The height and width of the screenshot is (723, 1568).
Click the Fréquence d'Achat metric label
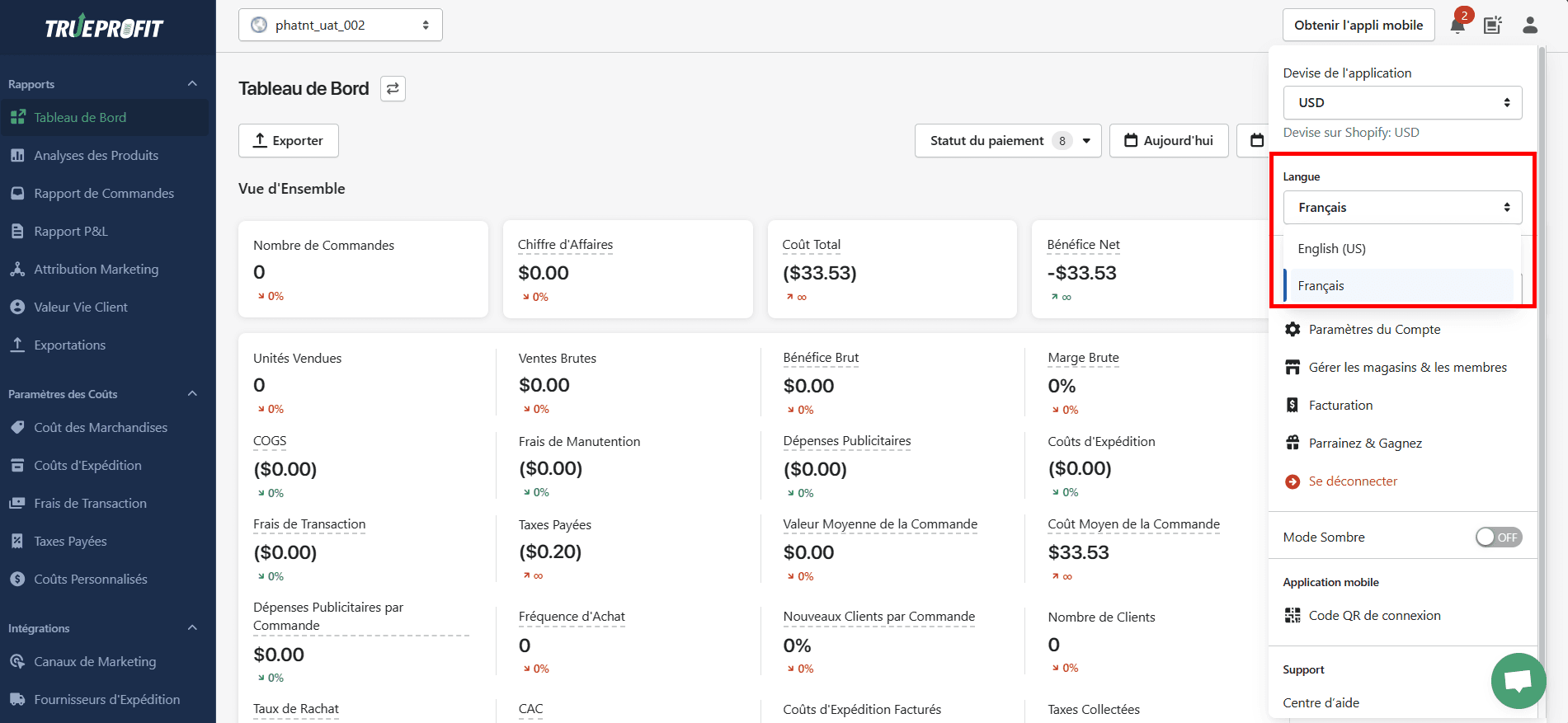572,616
